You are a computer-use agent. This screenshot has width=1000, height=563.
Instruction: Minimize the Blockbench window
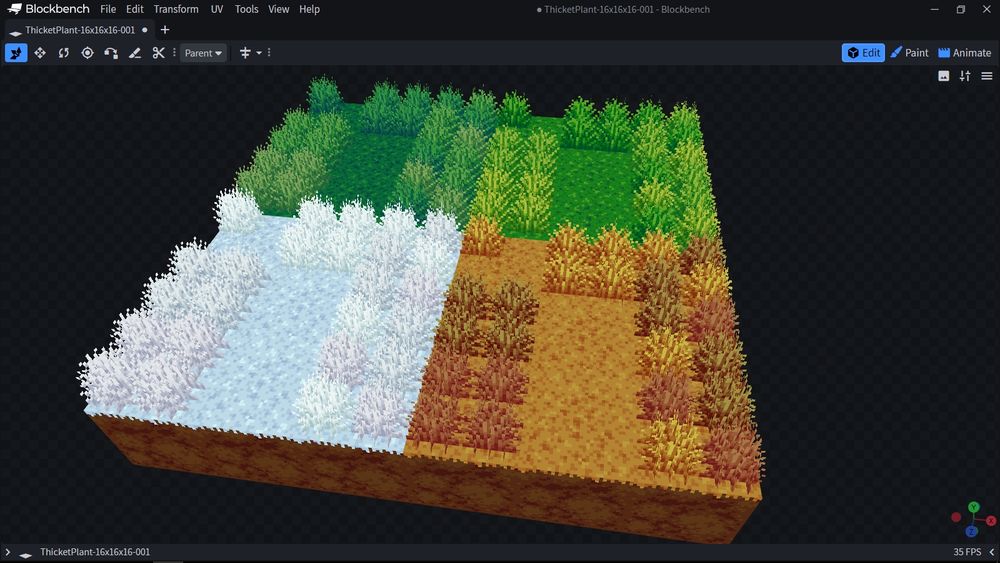pyautogui.click(x=935, y=9)
